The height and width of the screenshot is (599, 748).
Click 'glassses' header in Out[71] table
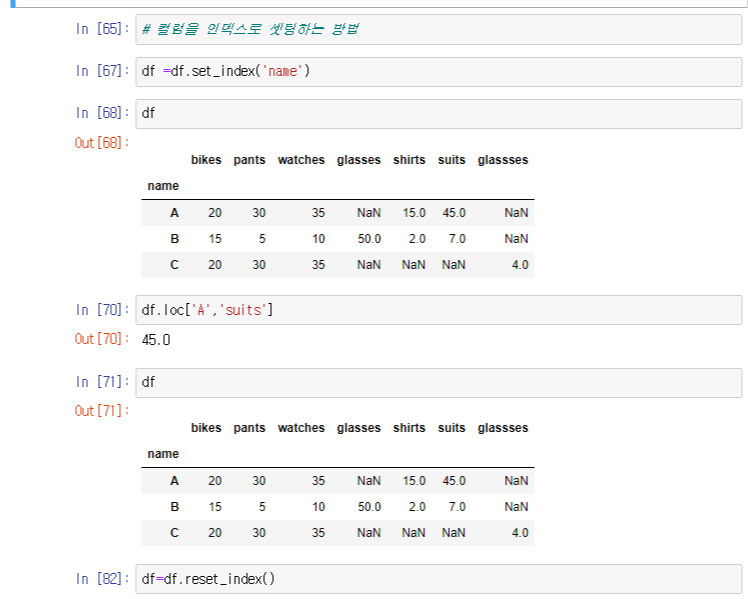pos(503,428)
